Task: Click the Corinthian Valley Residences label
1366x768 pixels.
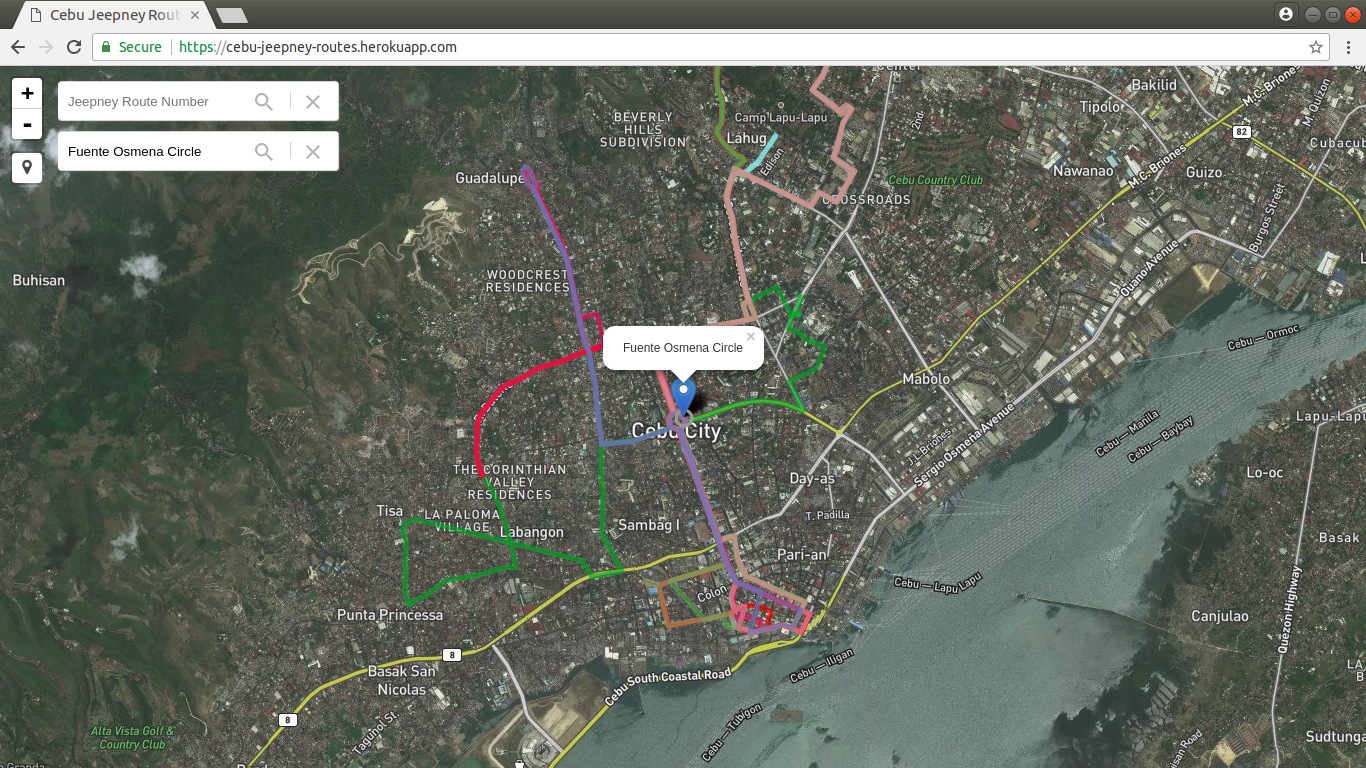Action: tap(510, 482)
